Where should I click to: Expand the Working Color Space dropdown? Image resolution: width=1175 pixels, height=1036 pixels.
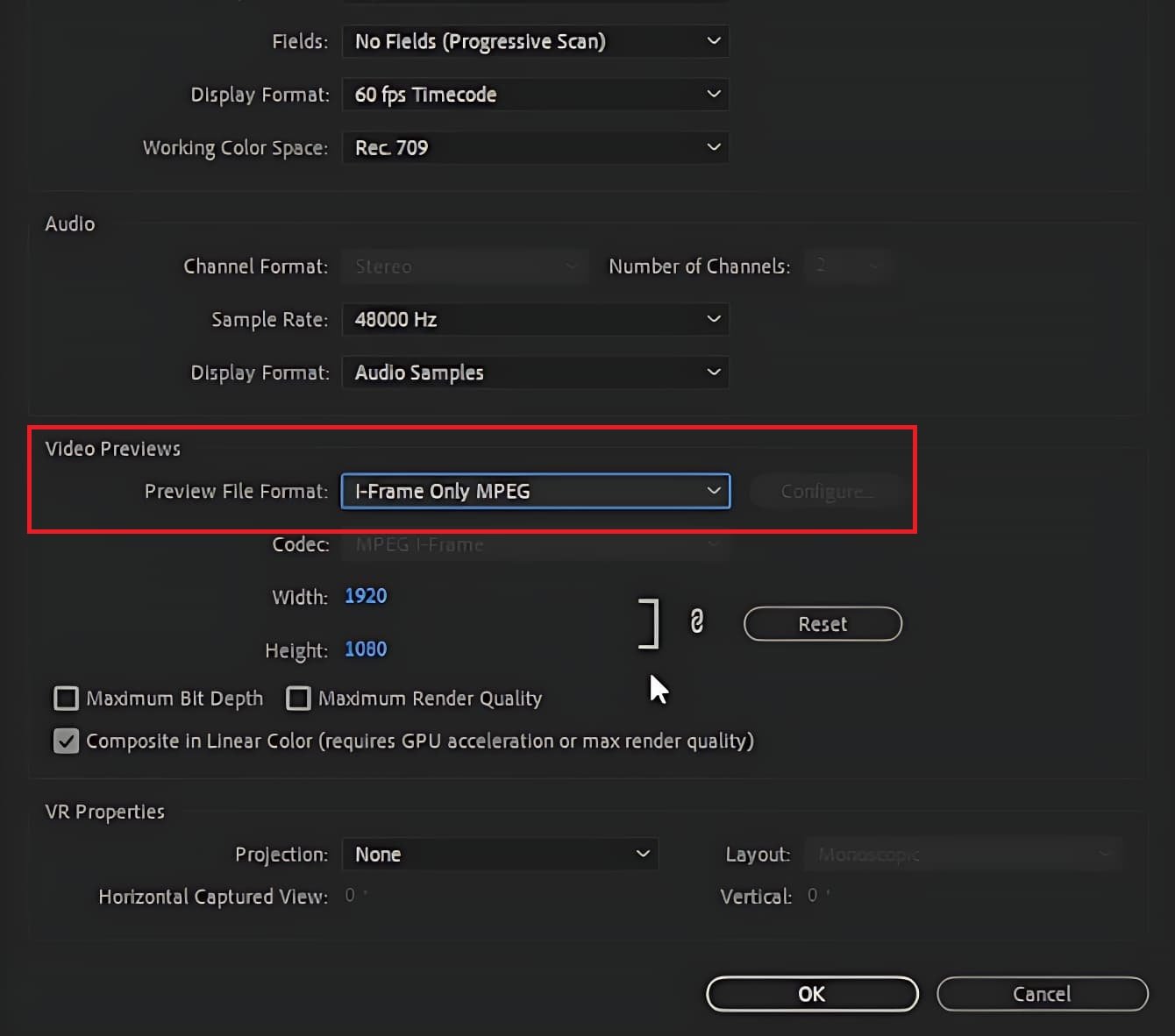(x=535, y=147)
